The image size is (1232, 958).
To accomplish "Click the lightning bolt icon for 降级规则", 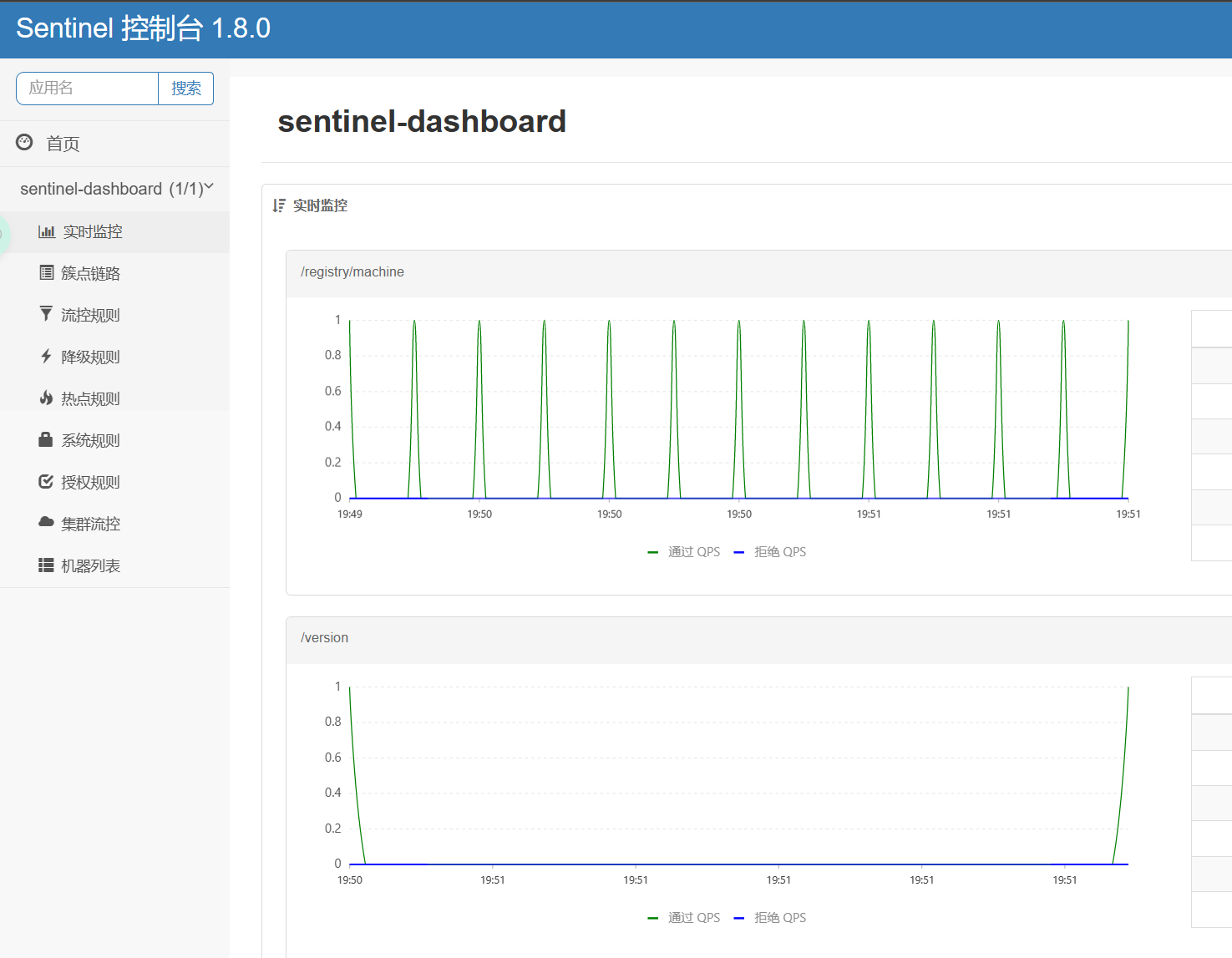I will pyautogui.click(x=46, y=356).
